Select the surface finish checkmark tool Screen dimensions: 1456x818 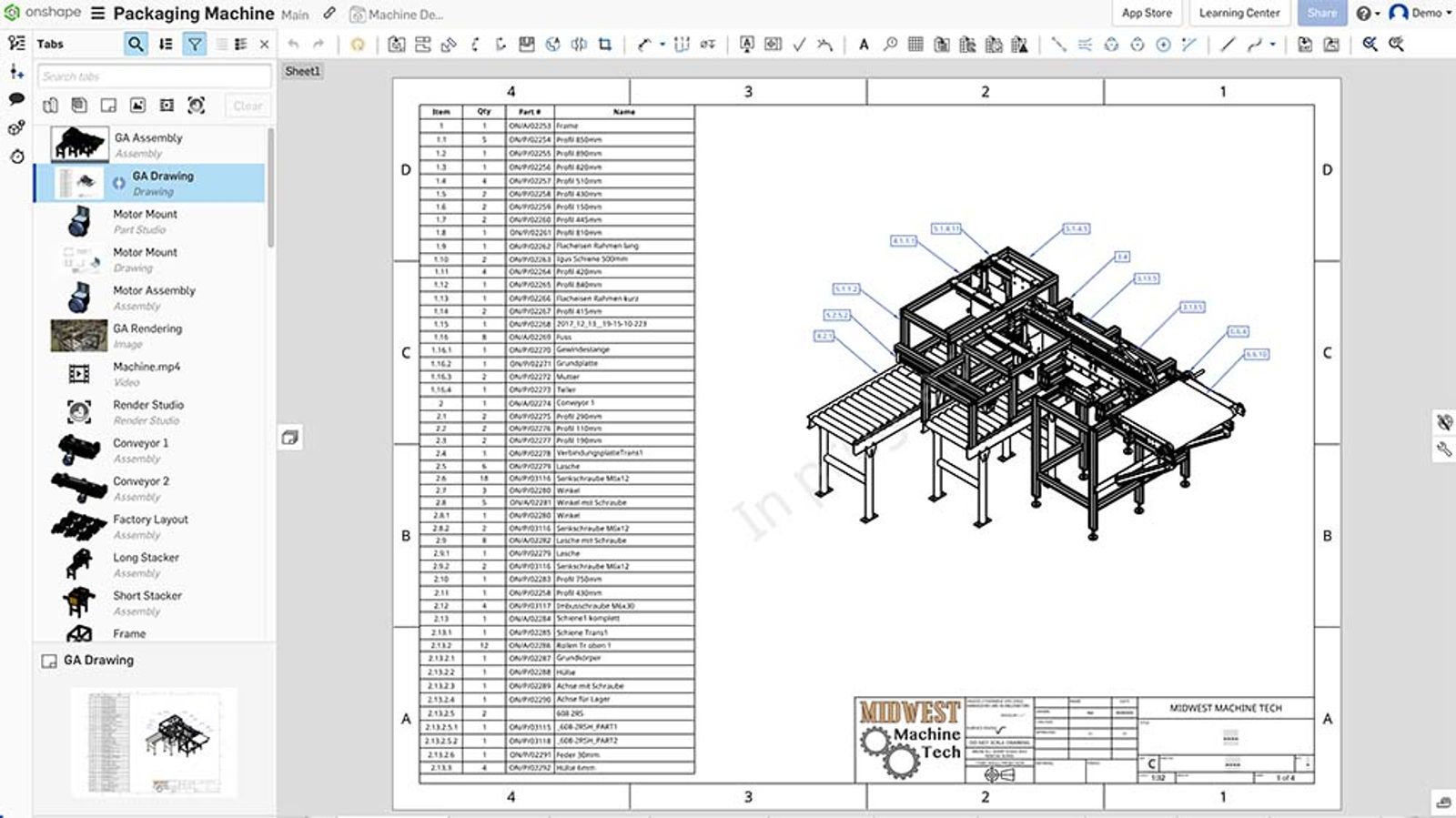coord(799,44)
